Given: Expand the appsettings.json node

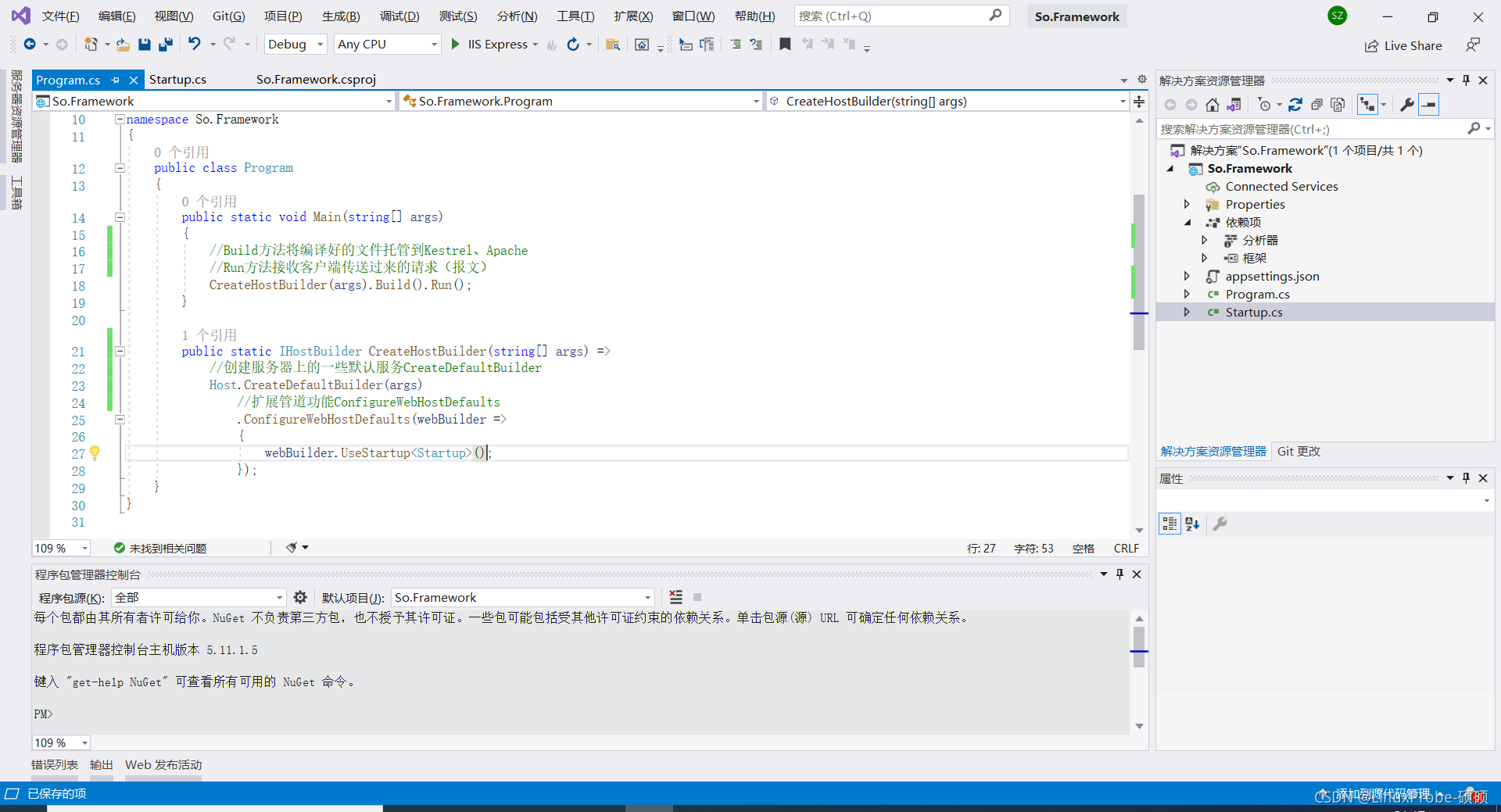Looking at the screenshot, I should [1187, 277].
